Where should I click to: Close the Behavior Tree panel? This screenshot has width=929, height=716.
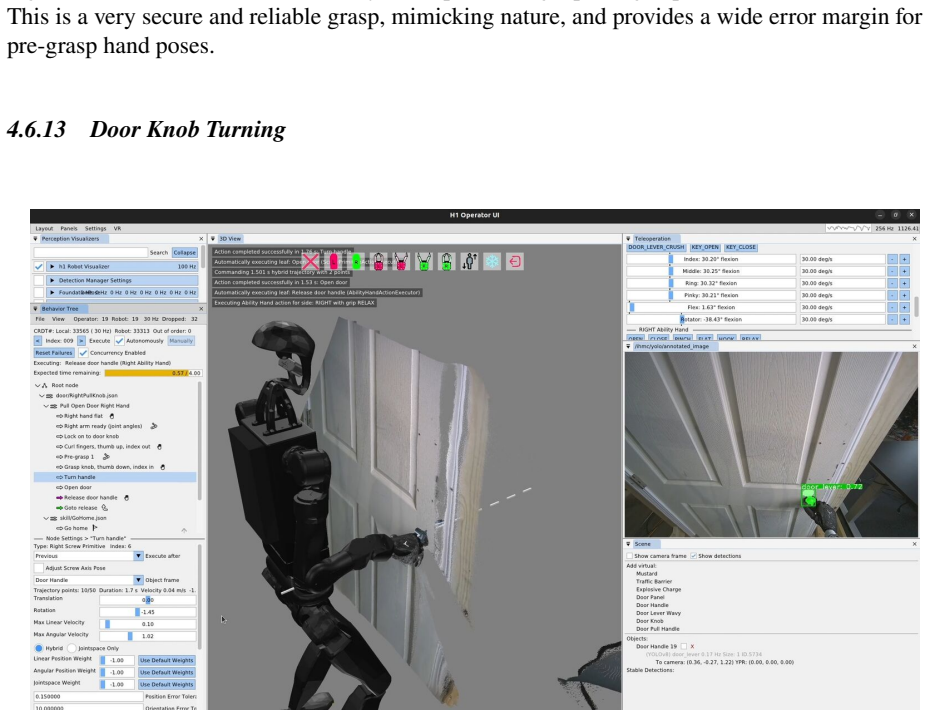tap(201, 309)
